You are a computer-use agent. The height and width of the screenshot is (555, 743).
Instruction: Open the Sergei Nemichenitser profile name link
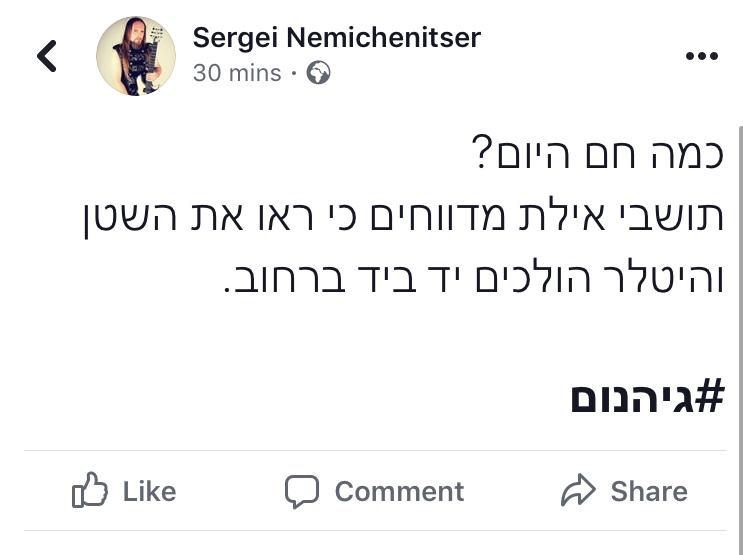click(336, 38)
